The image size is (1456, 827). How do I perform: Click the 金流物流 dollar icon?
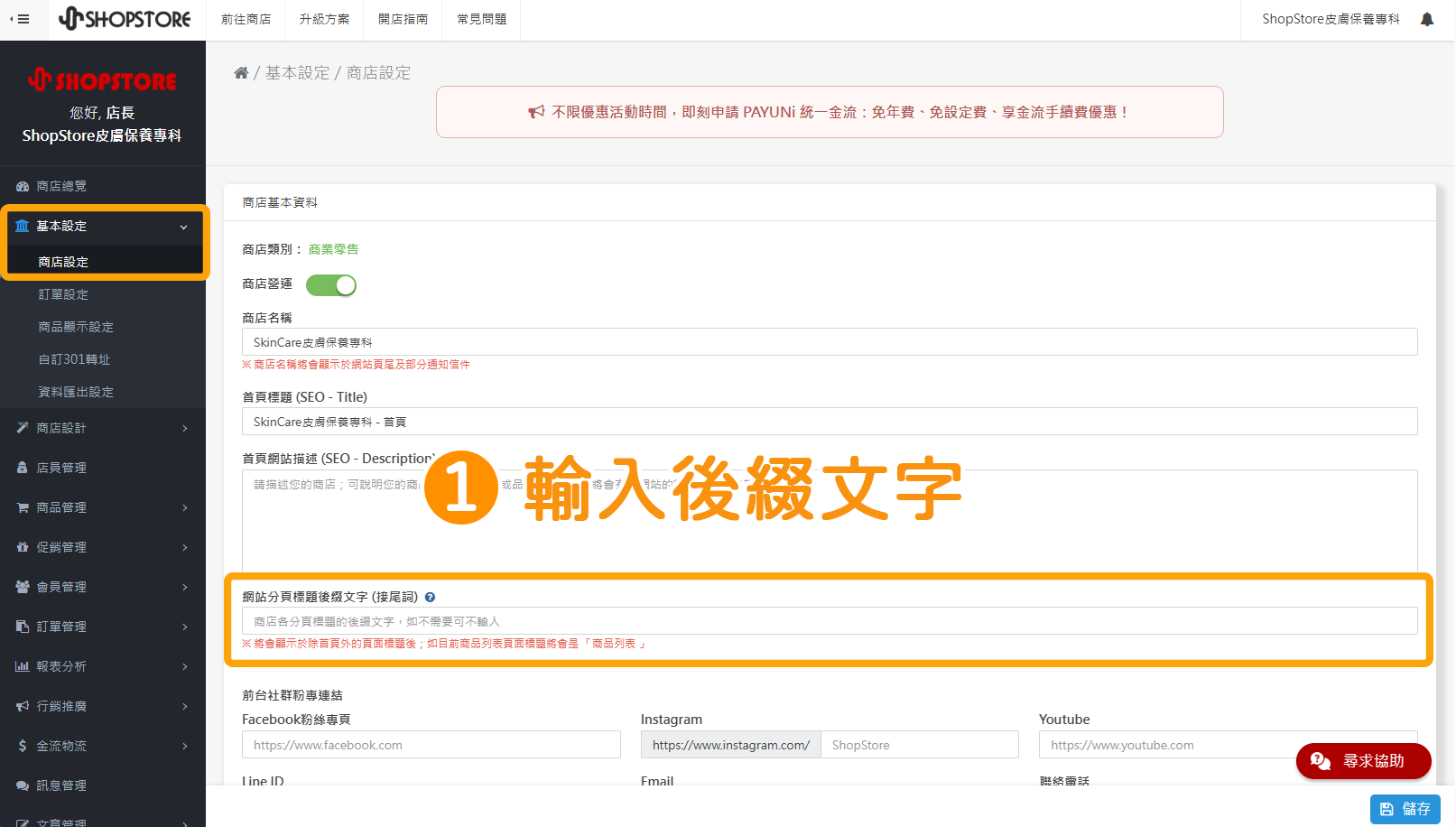point(23,746)
